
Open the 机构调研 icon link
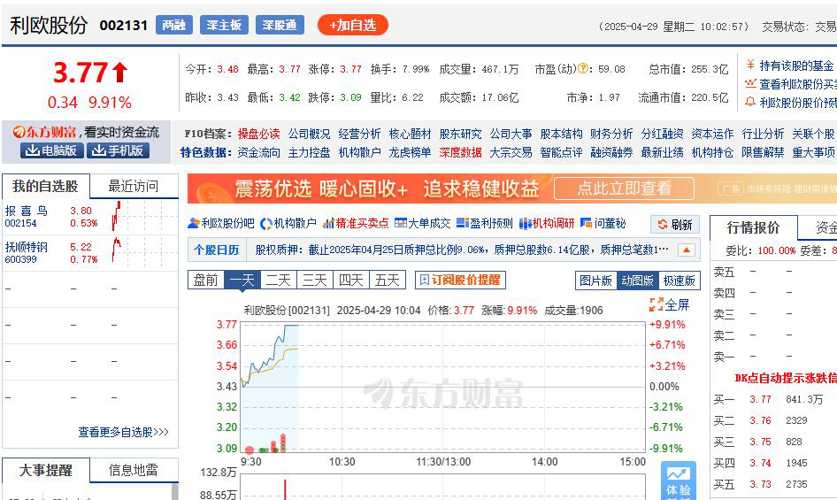point(547,224)
